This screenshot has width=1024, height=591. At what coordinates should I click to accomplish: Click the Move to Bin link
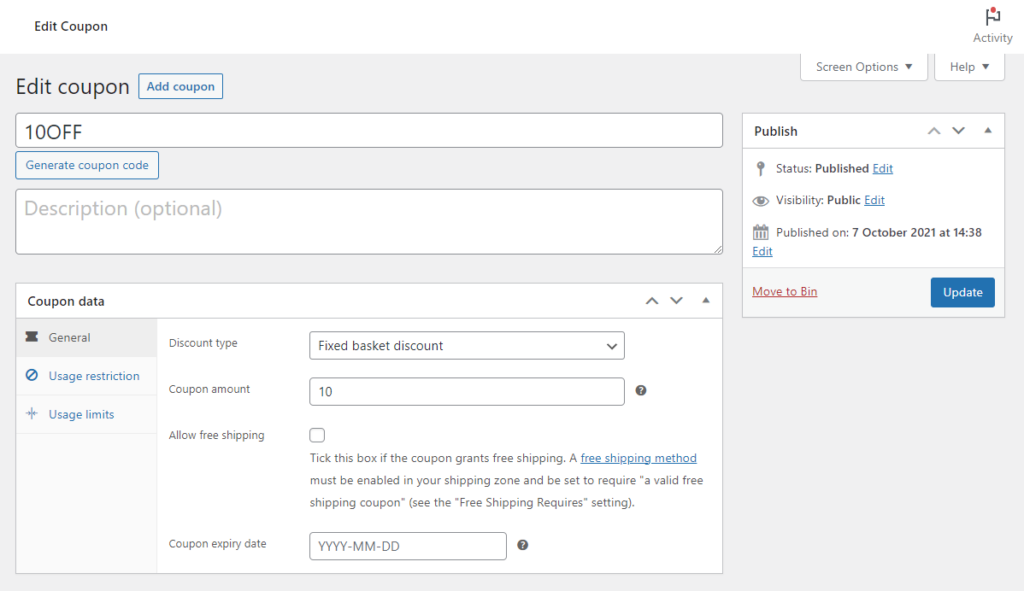coord(784,292)
